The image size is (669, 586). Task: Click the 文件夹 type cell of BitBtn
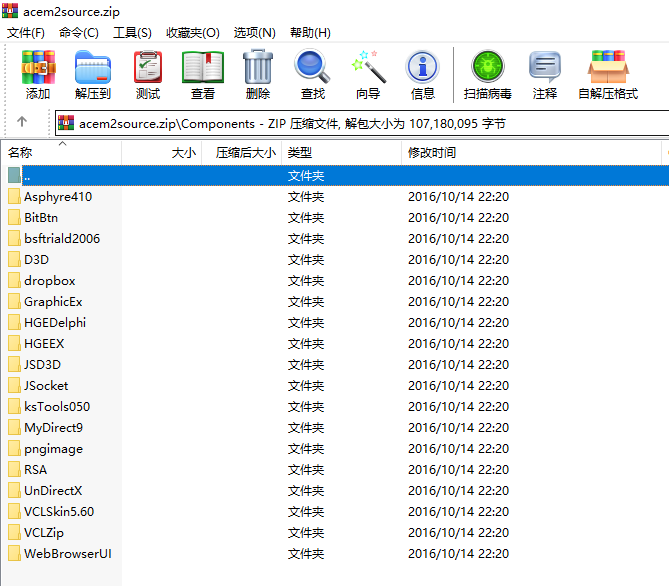point(306,218)
